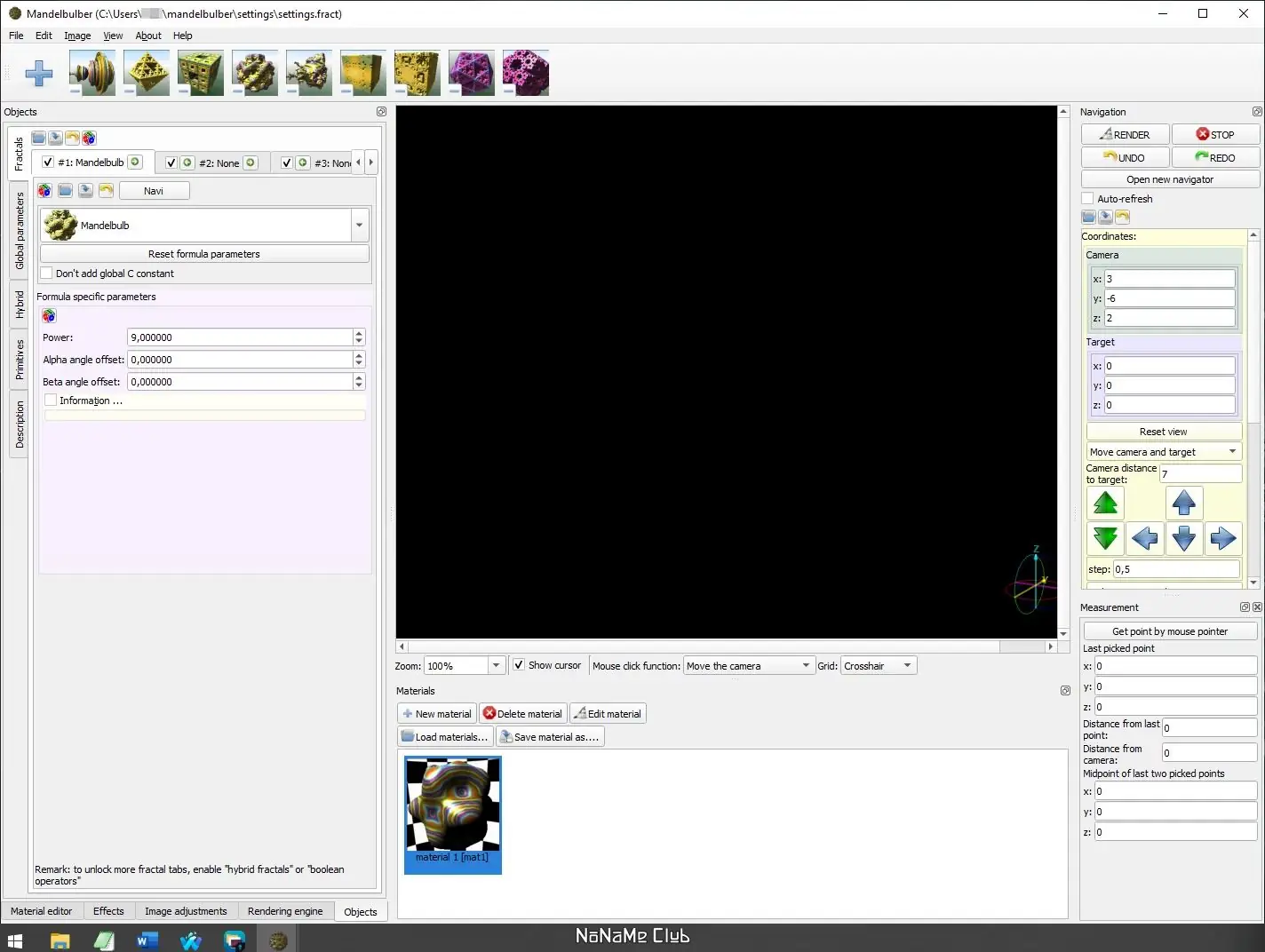Click Save material as button
The width and height of the screenshot is (1265, 952).
pyautogui.click(x=550, y=736)
